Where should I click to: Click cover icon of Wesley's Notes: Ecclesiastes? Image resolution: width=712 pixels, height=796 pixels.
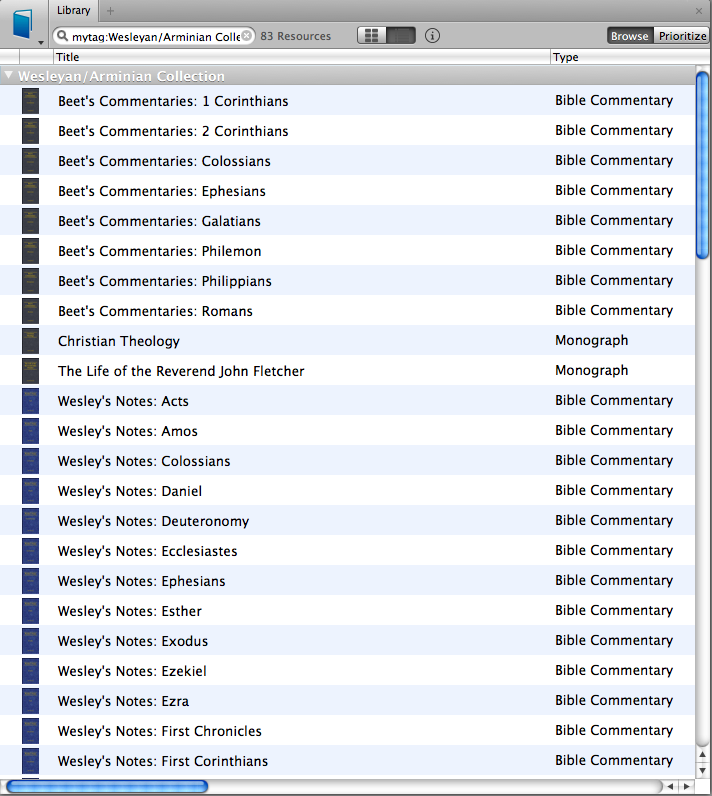(x=30, y=550)
